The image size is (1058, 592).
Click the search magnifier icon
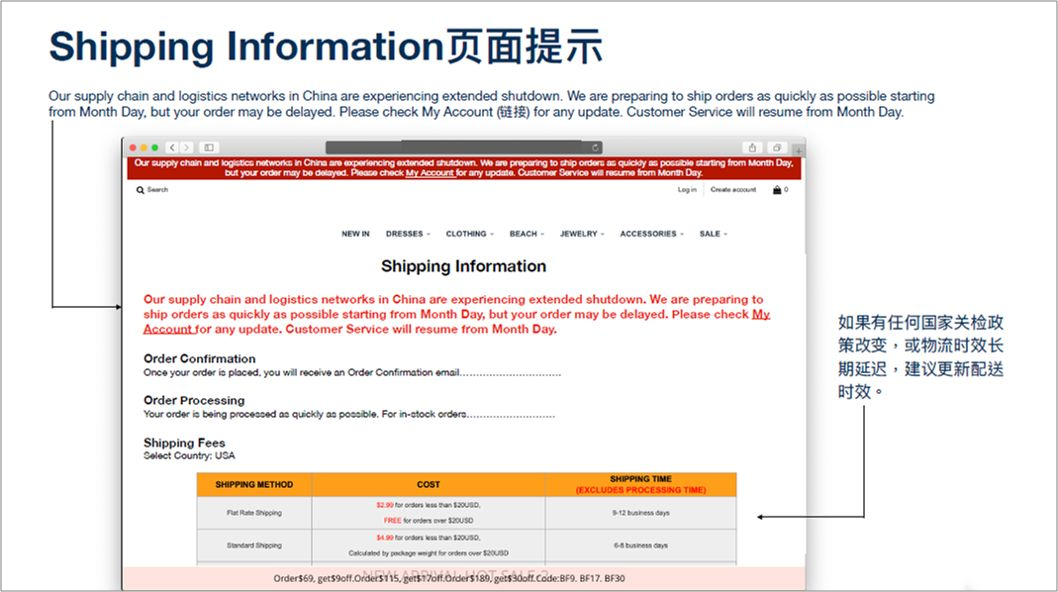point(140,189)
